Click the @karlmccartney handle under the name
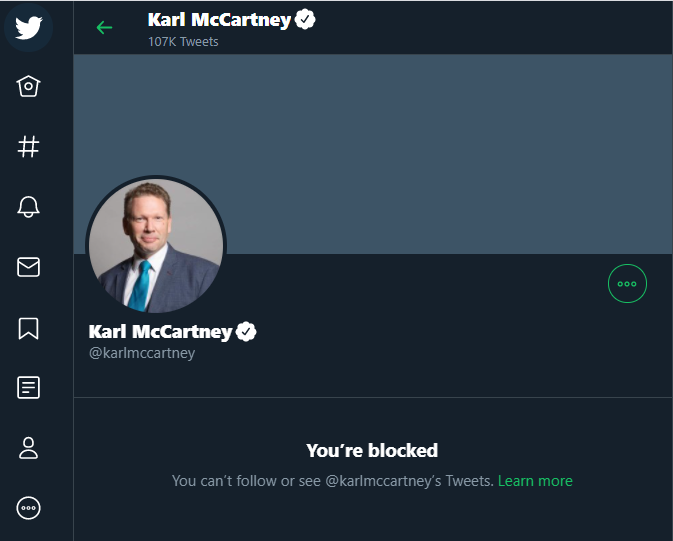 [142, 353]
